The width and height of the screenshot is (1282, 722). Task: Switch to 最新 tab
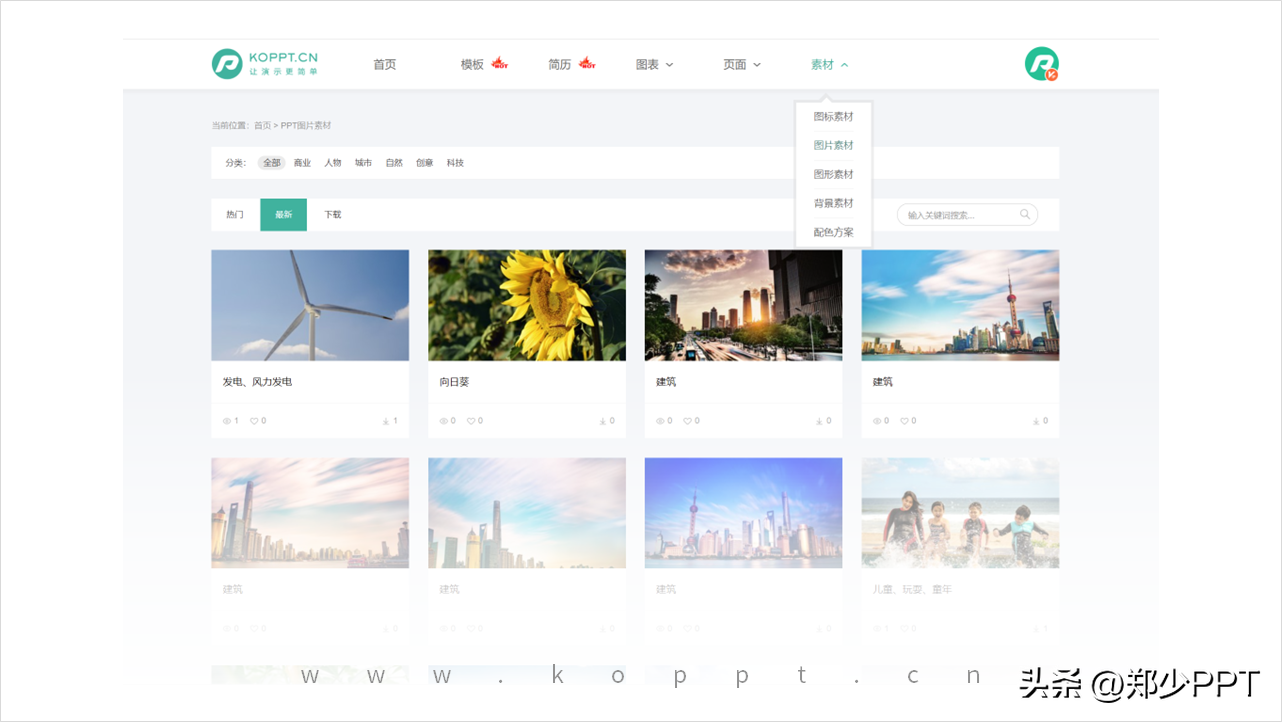(x=283, y=214)
